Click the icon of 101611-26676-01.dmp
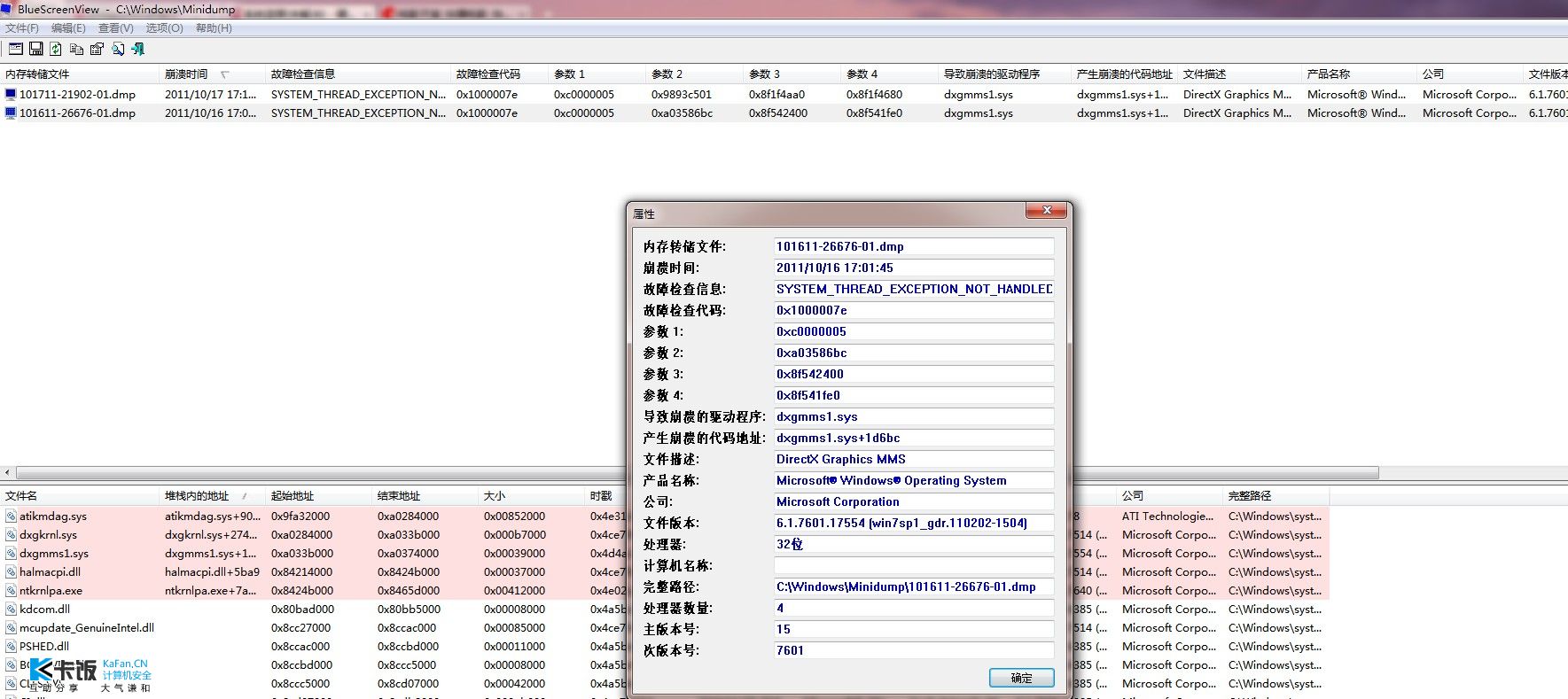Viewport: 1568px width, 699px height. (x=11, y=113)
